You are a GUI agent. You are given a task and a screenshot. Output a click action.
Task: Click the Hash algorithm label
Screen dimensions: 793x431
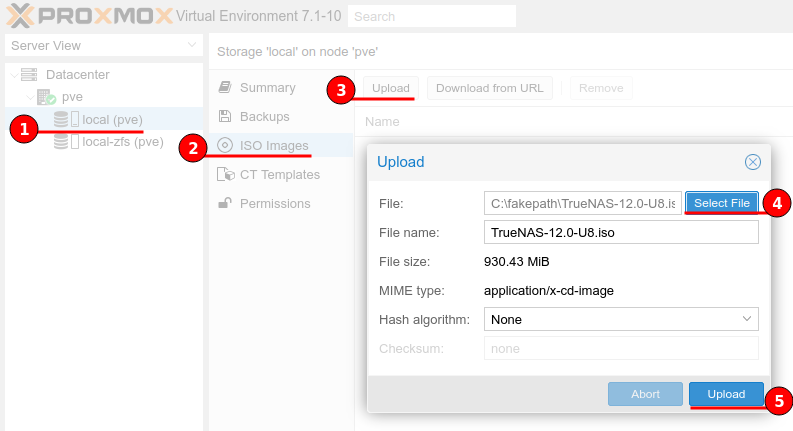[x=424, y=320]
